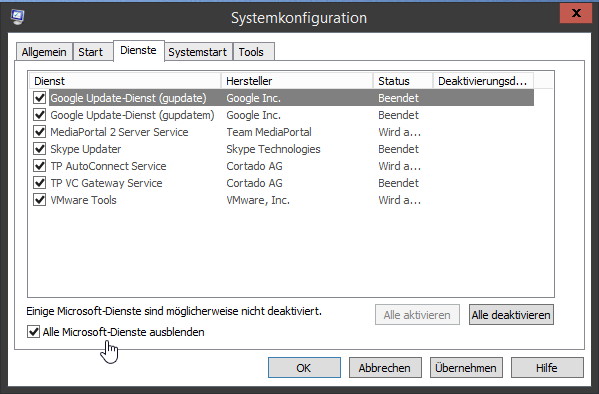Click Alle deaktivieren button
The image size is (599, 394).
(x=511, y=315)
